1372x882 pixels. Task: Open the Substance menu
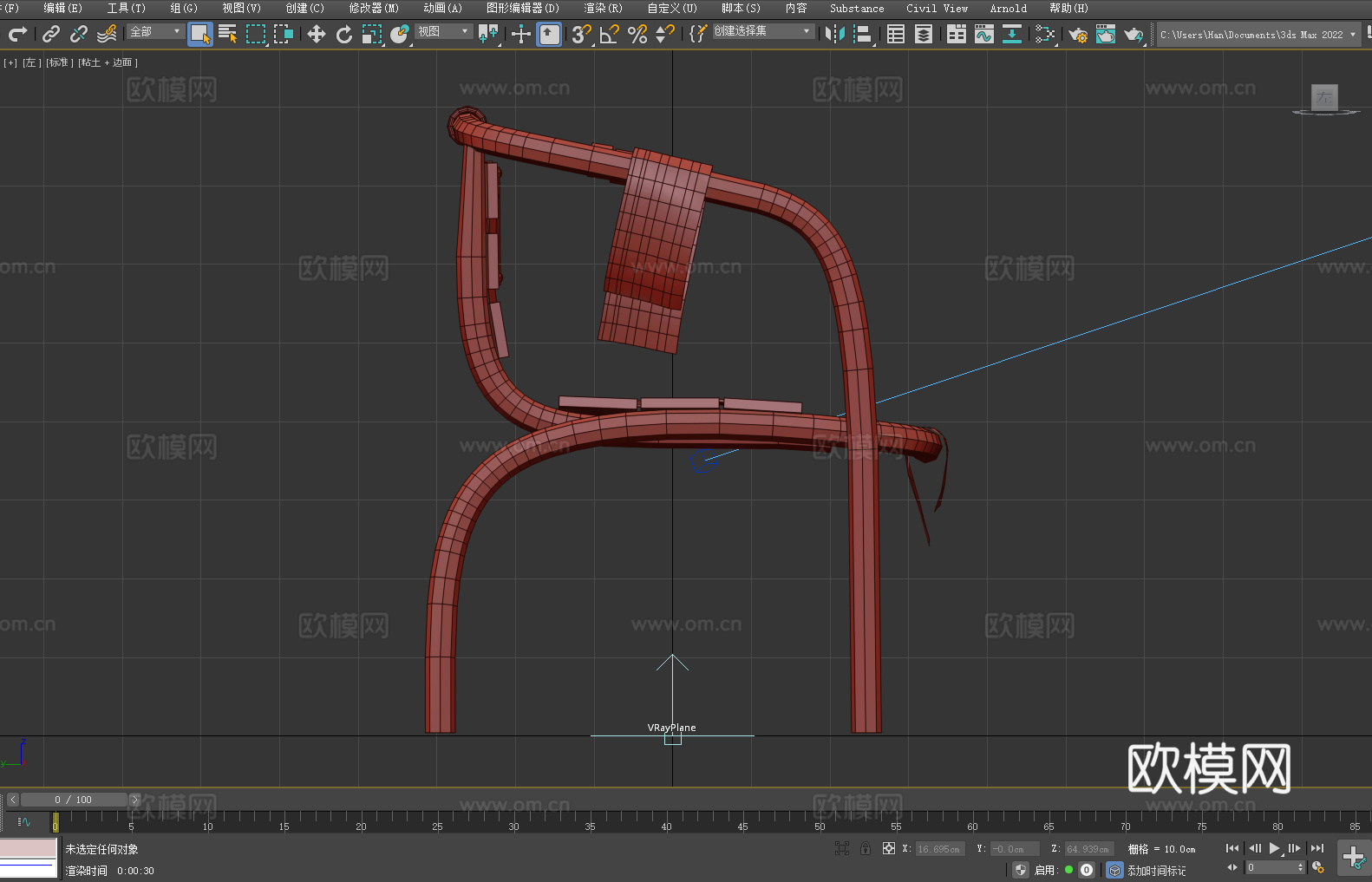(x=857, y=8)
